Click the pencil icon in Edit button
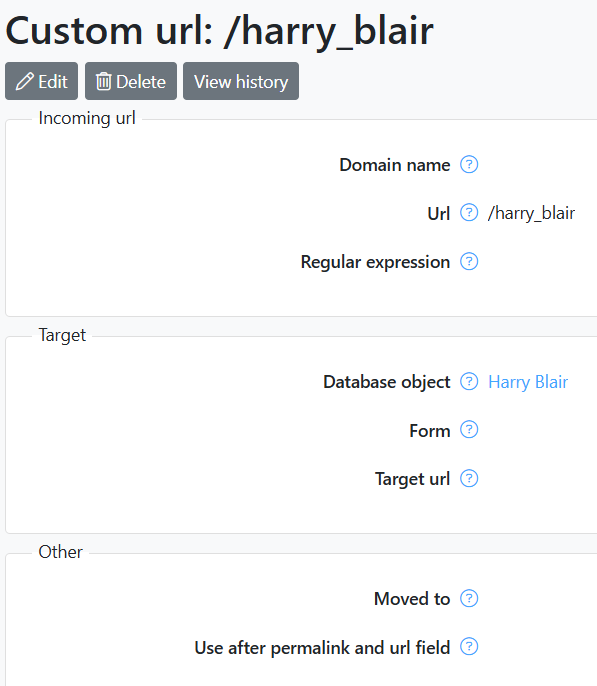The image size is (597, 686). [24, 81]
